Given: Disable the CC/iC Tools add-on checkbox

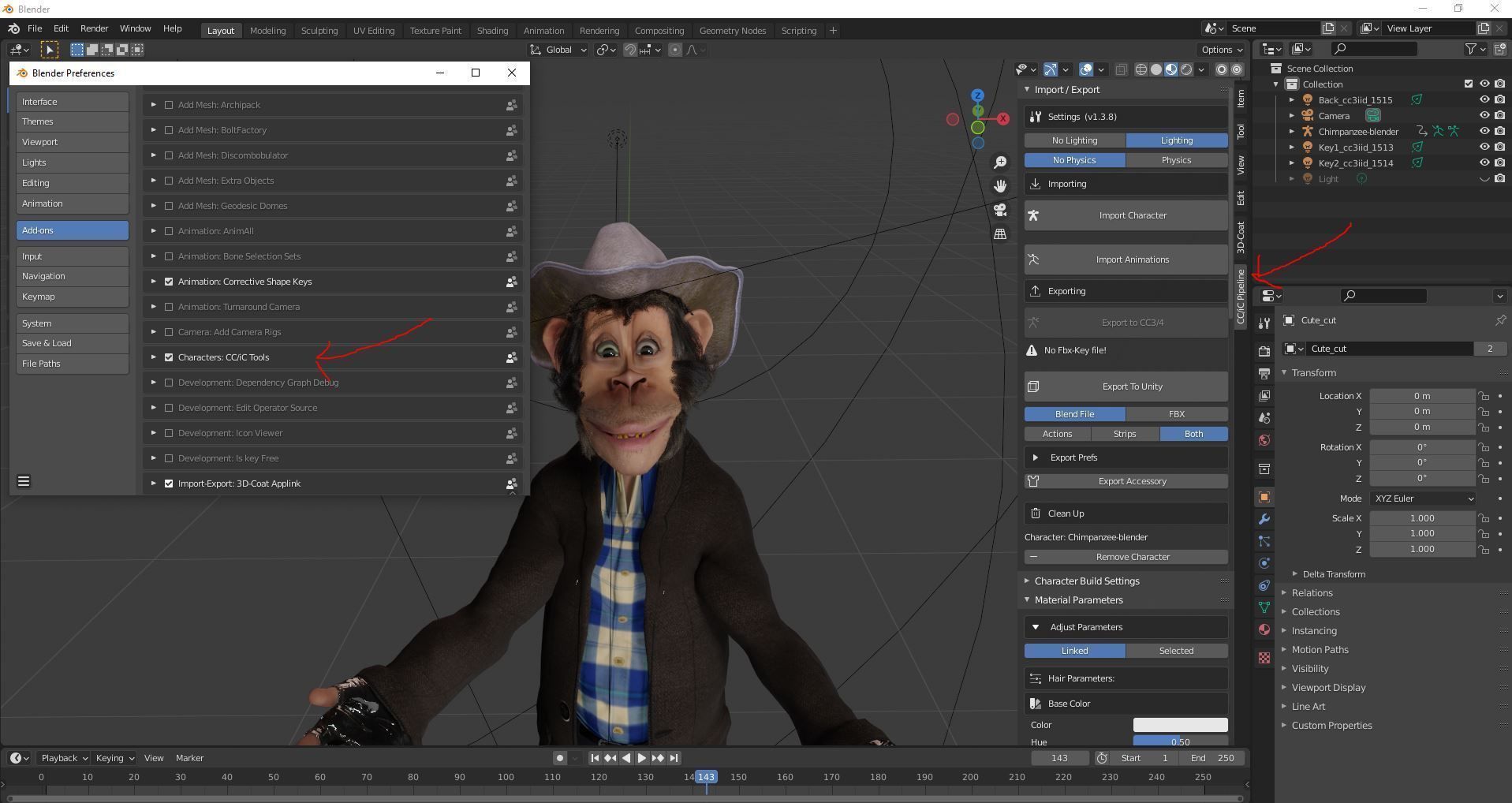Looking at the screenshot, I should pyautogui.click(x=169, y=357).
